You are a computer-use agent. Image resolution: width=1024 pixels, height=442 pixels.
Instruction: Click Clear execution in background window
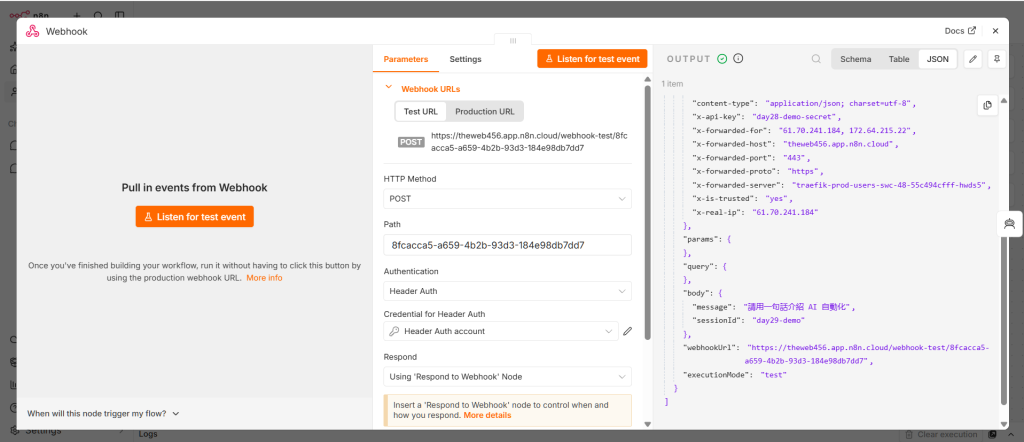click(941, 435)
